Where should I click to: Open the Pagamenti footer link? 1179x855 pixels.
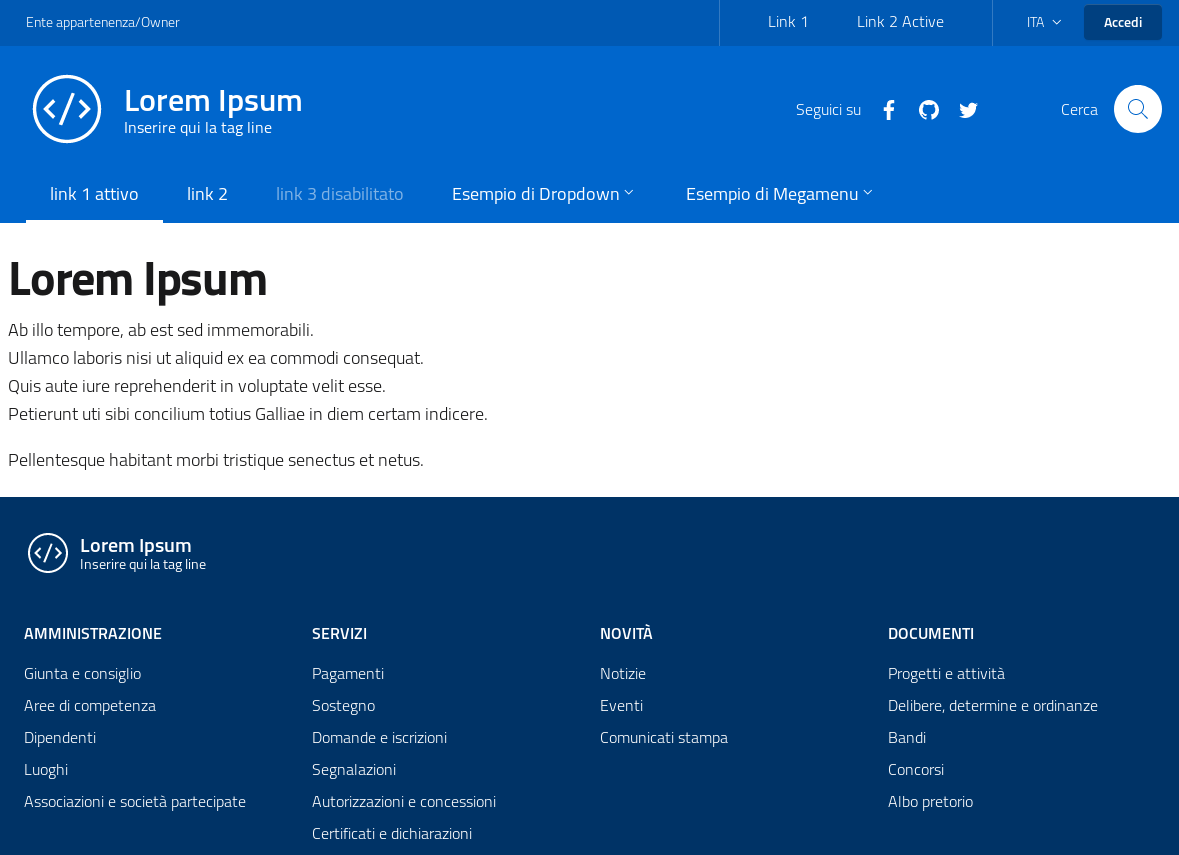348,674
